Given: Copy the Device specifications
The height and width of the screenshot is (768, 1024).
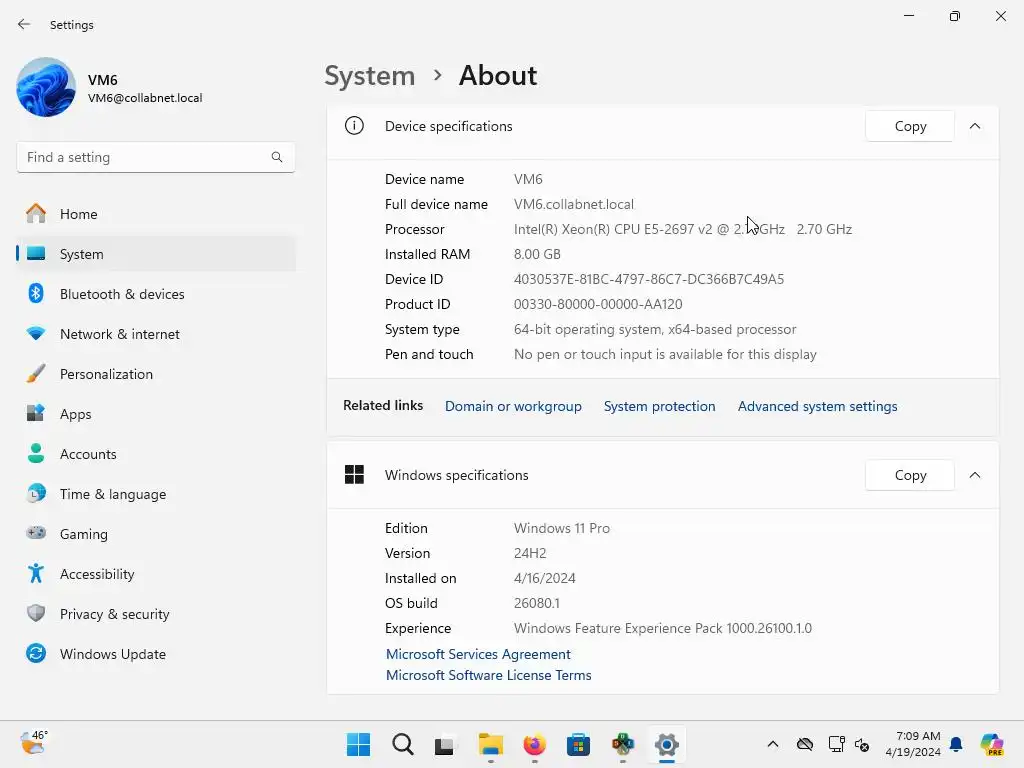Looking at the screenshot, I should [x=910, y=126].
